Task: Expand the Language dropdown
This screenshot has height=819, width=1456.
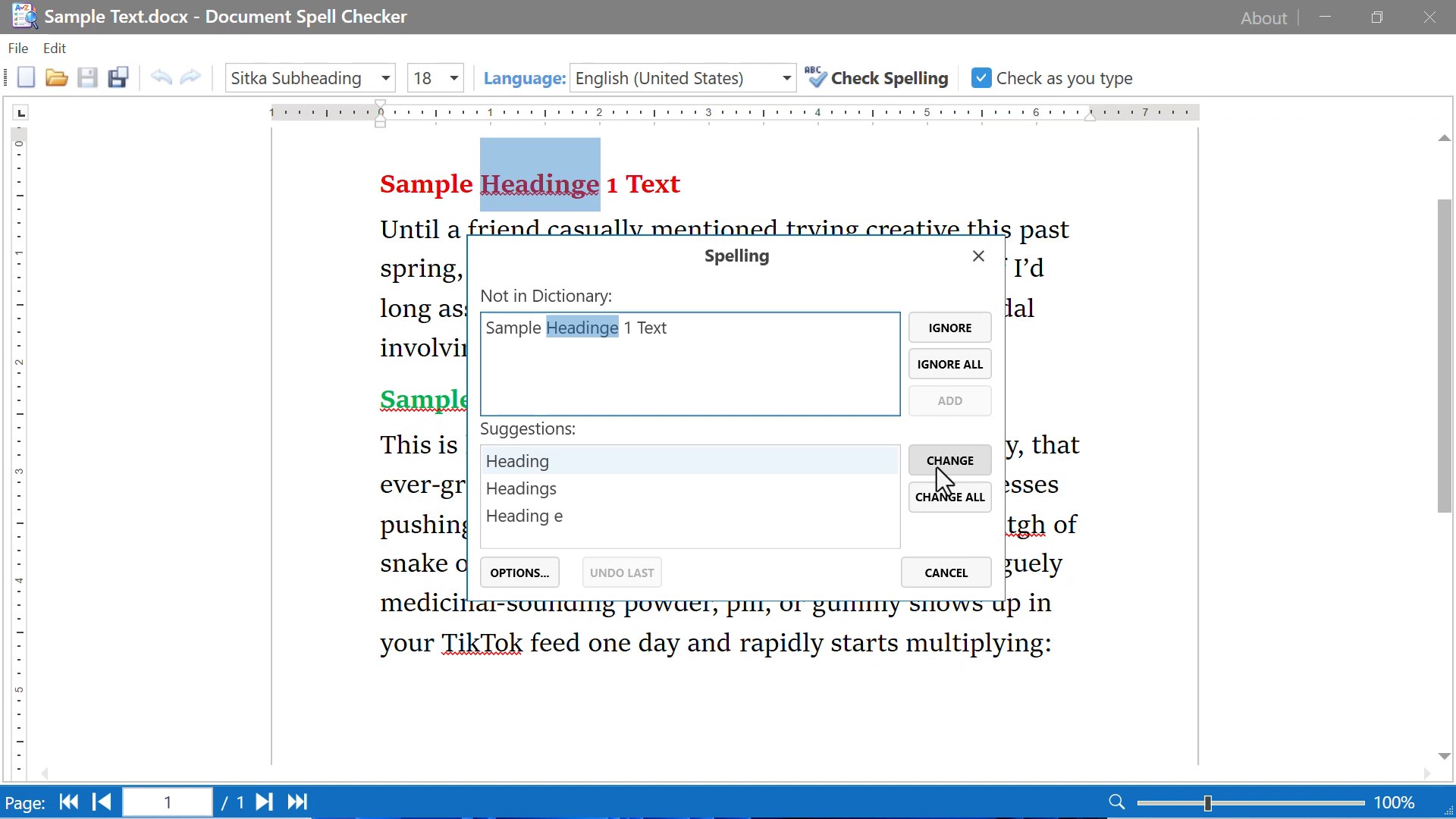Action: point(786,78)
